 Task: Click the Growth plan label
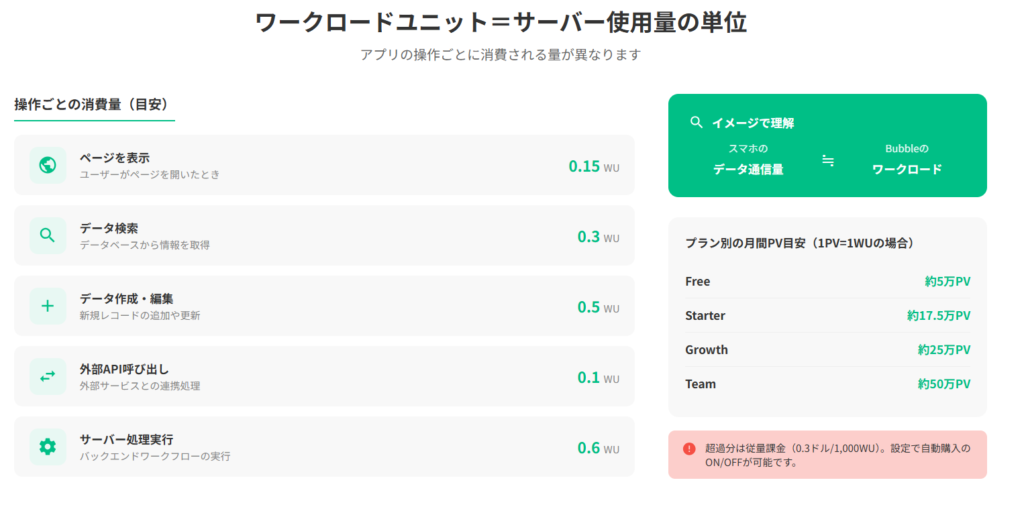pos(706,350)
